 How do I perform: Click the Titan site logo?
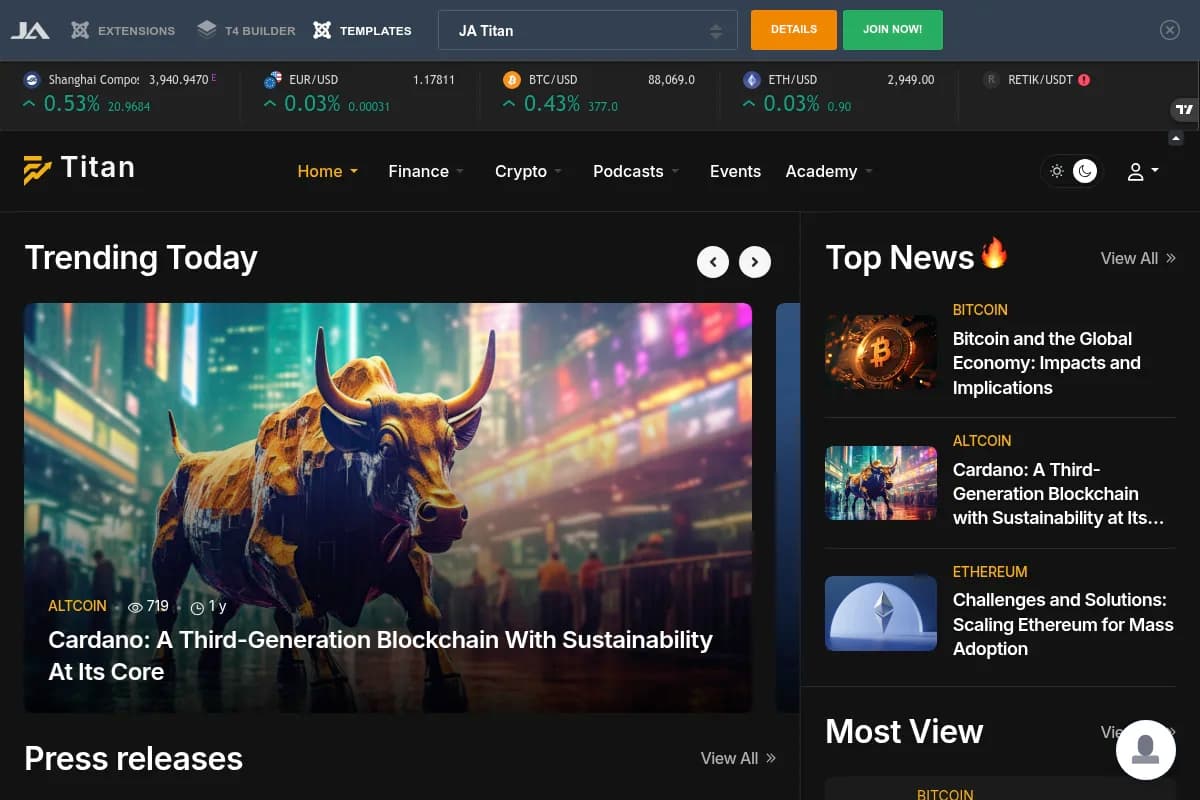[79, 168]
